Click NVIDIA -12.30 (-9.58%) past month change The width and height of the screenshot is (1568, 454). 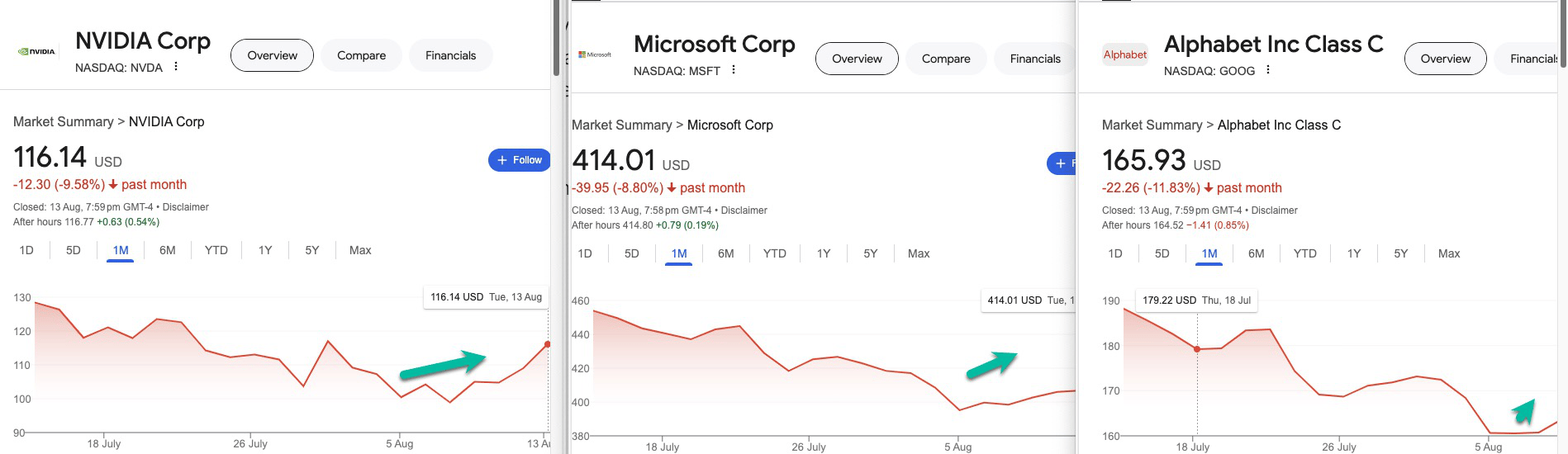tap(100, 185)
